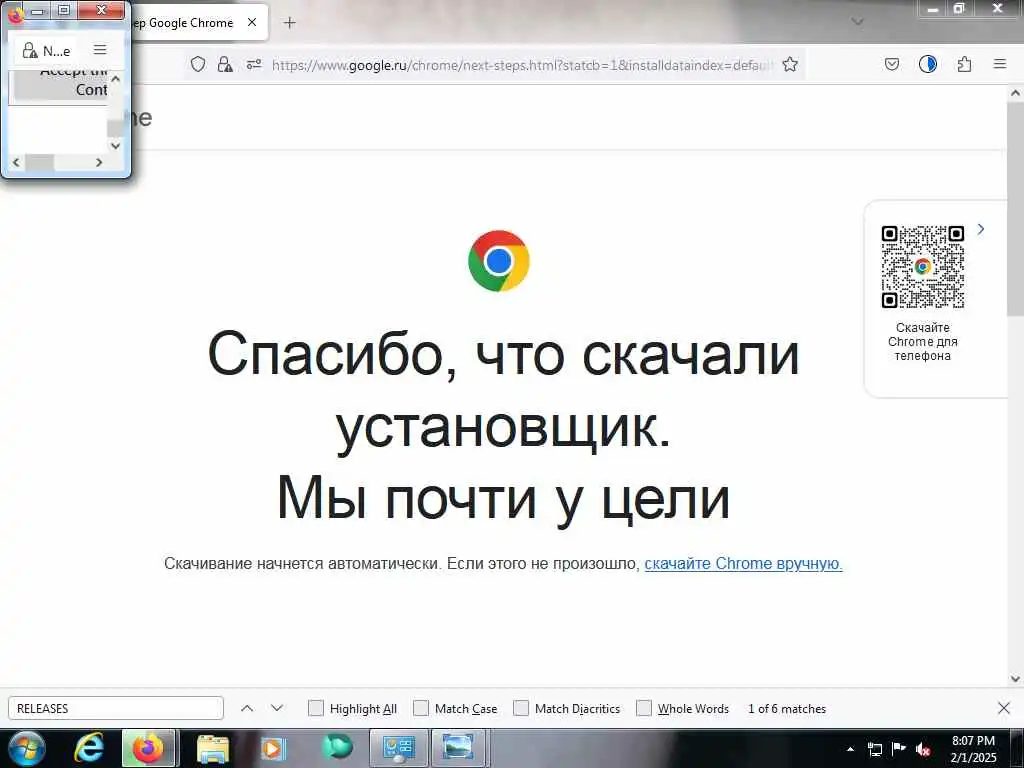Open Windows Explorer folder on taskbar
Image resolution: width=1024 pixels, height=768 pixels.
click(x=212, y=748)
